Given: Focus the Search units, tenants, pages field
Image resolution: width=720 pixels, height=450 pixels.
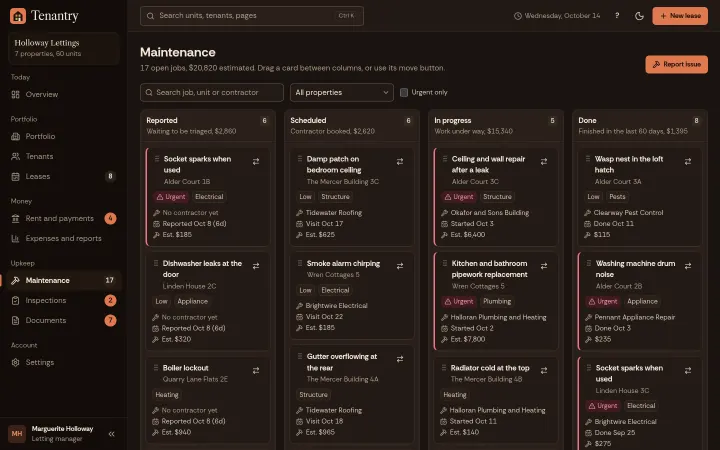Looking at the screenshot, I should 252,16.
